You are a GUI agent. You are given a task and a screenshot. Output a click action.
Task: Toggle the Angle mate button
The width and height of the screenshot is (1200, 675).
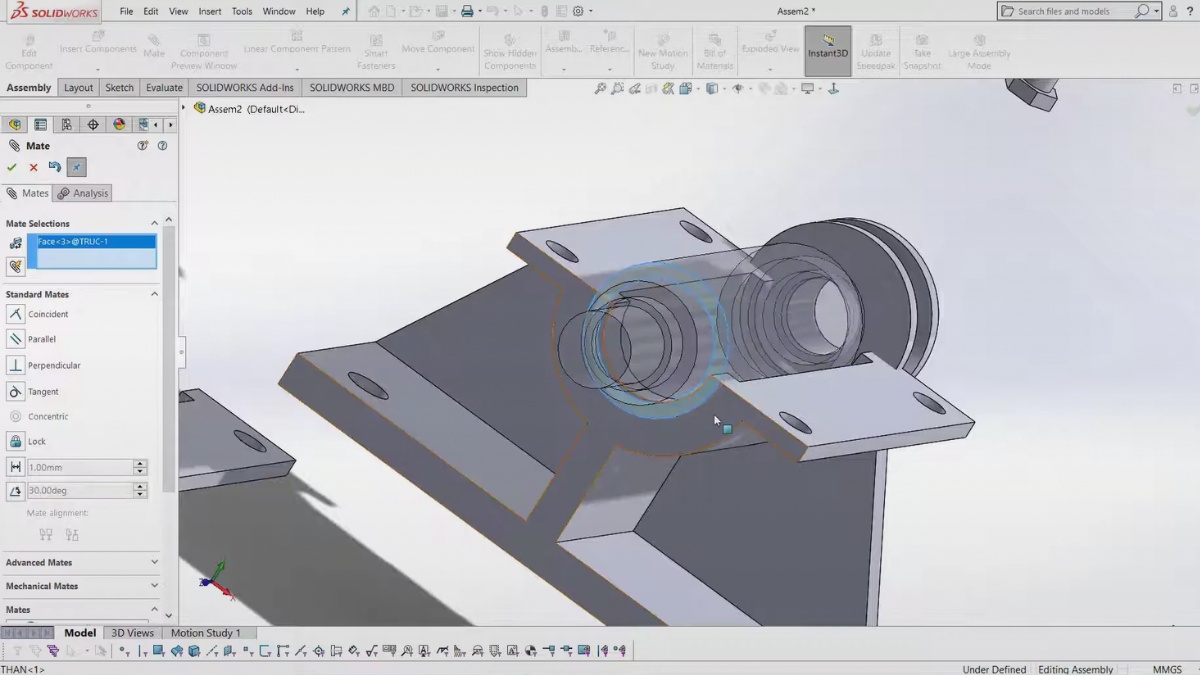15,491
